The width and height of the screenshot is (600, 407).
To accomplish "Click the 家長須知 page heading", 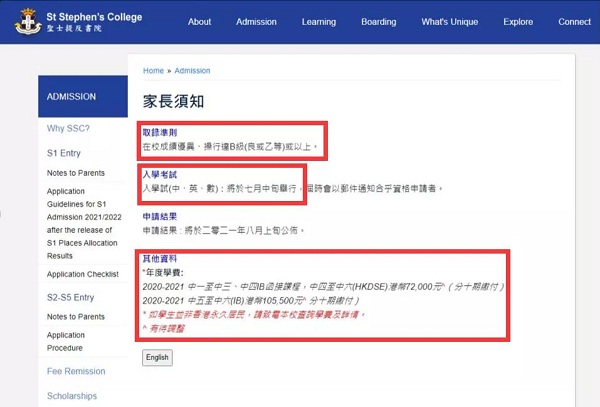I will (x=173, y=102).
